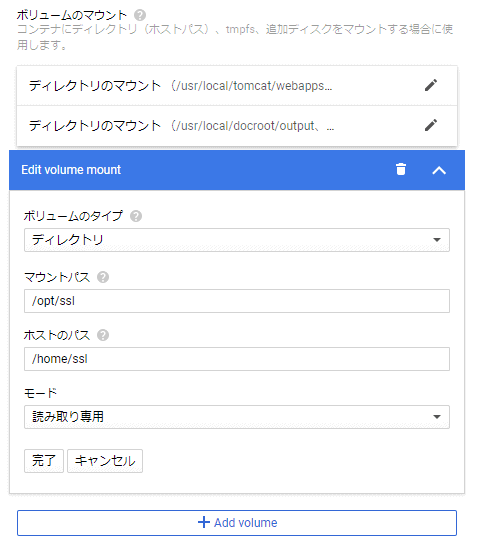Click the ホストのパス field containing /home/ssl

click(x=237, y=359)
